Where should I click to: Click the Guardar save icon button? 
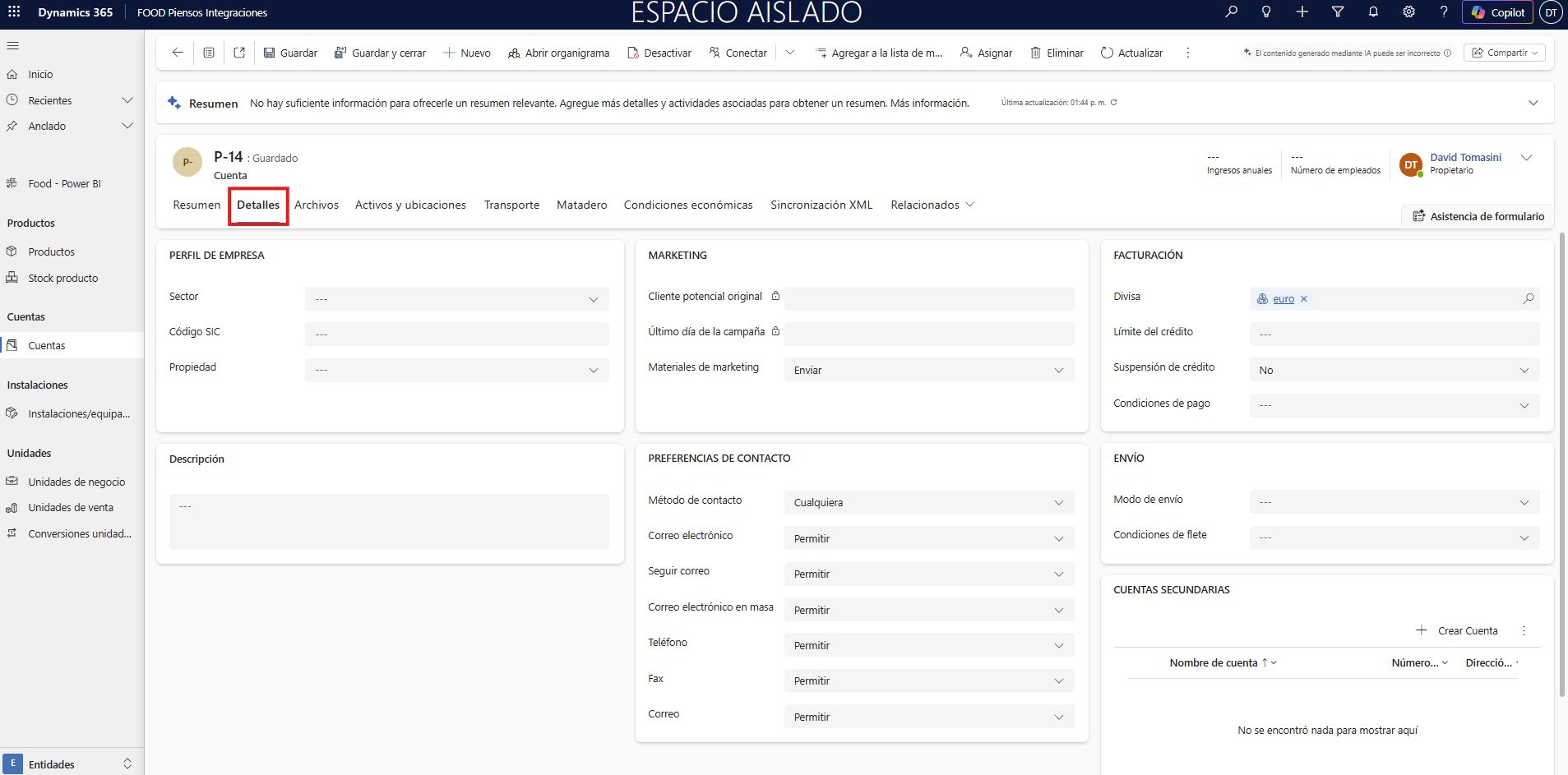(x=290, y=53)
